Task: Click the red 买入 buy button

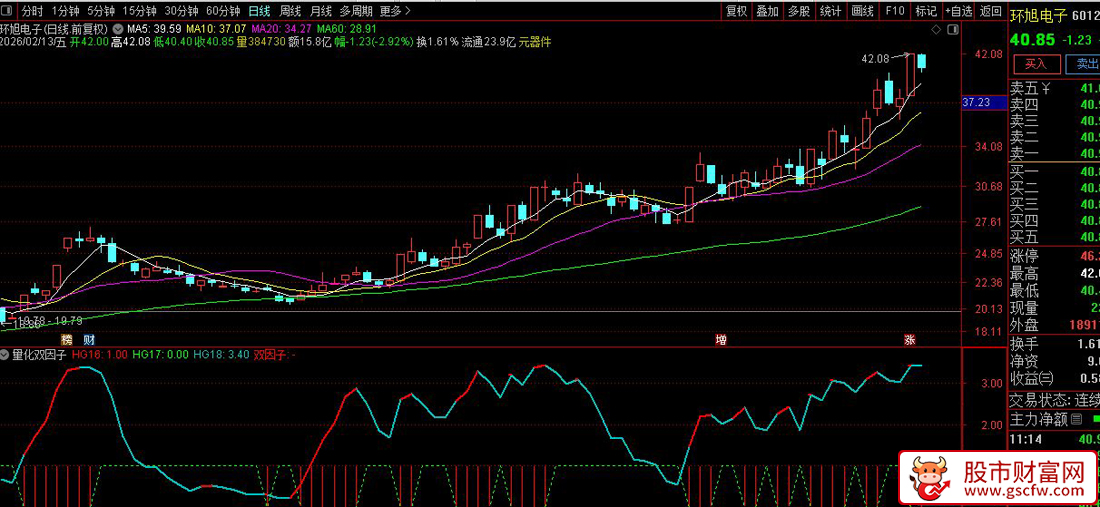Action: 1036,64
